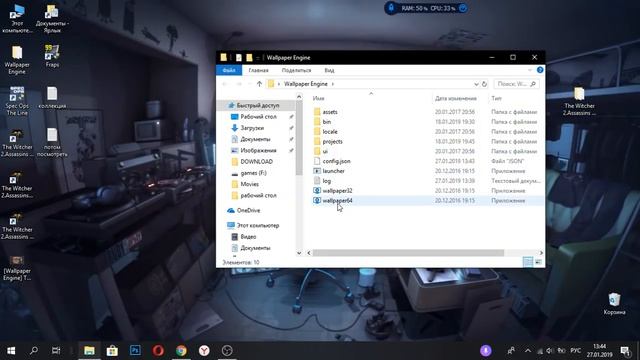Open Opera browser from the taskbar
Screen dimensions: 640x360
(x=158, y=350)
